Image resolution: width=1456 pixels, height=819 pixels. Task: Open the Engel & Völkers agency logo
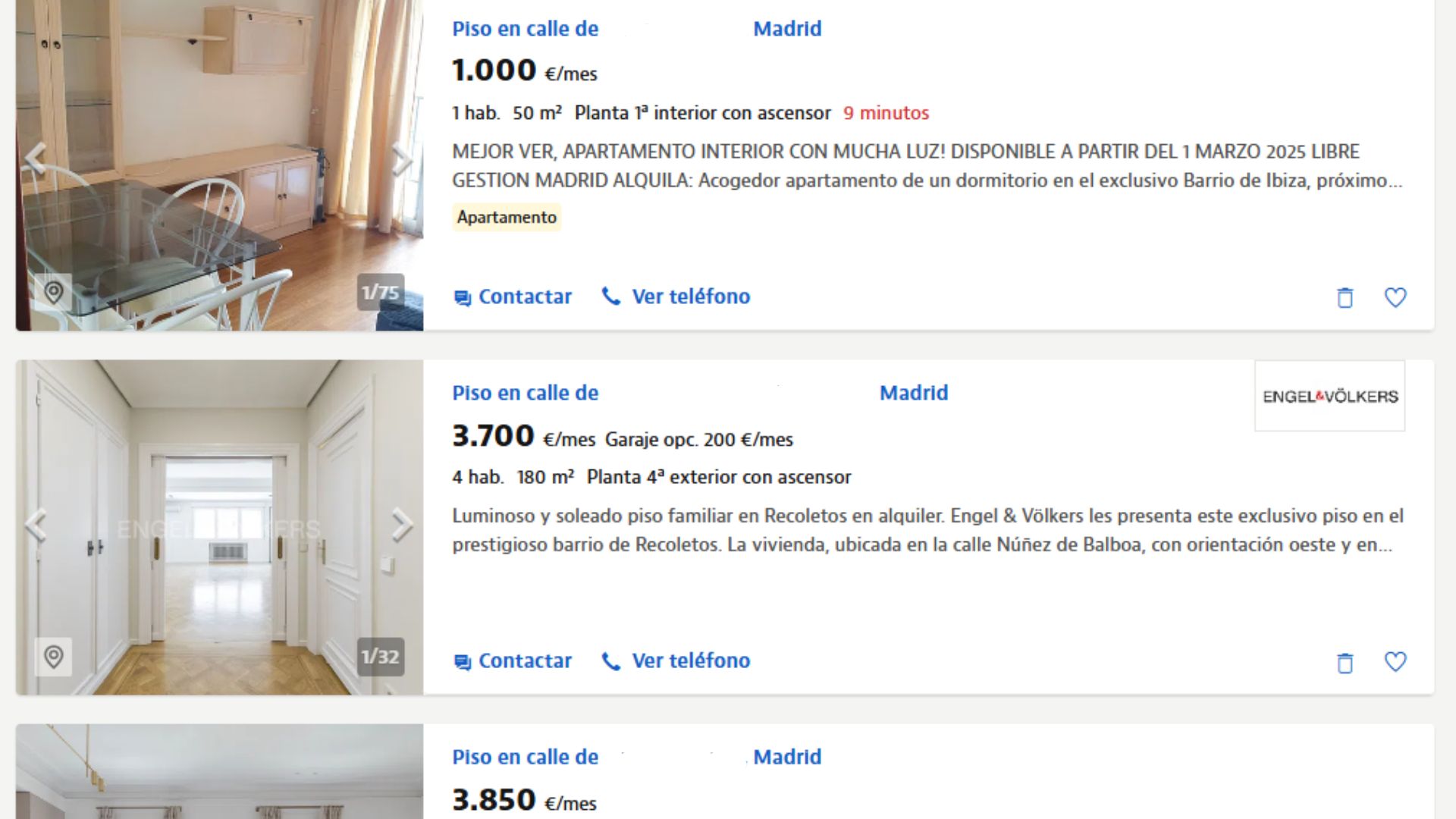point(1330,396)
